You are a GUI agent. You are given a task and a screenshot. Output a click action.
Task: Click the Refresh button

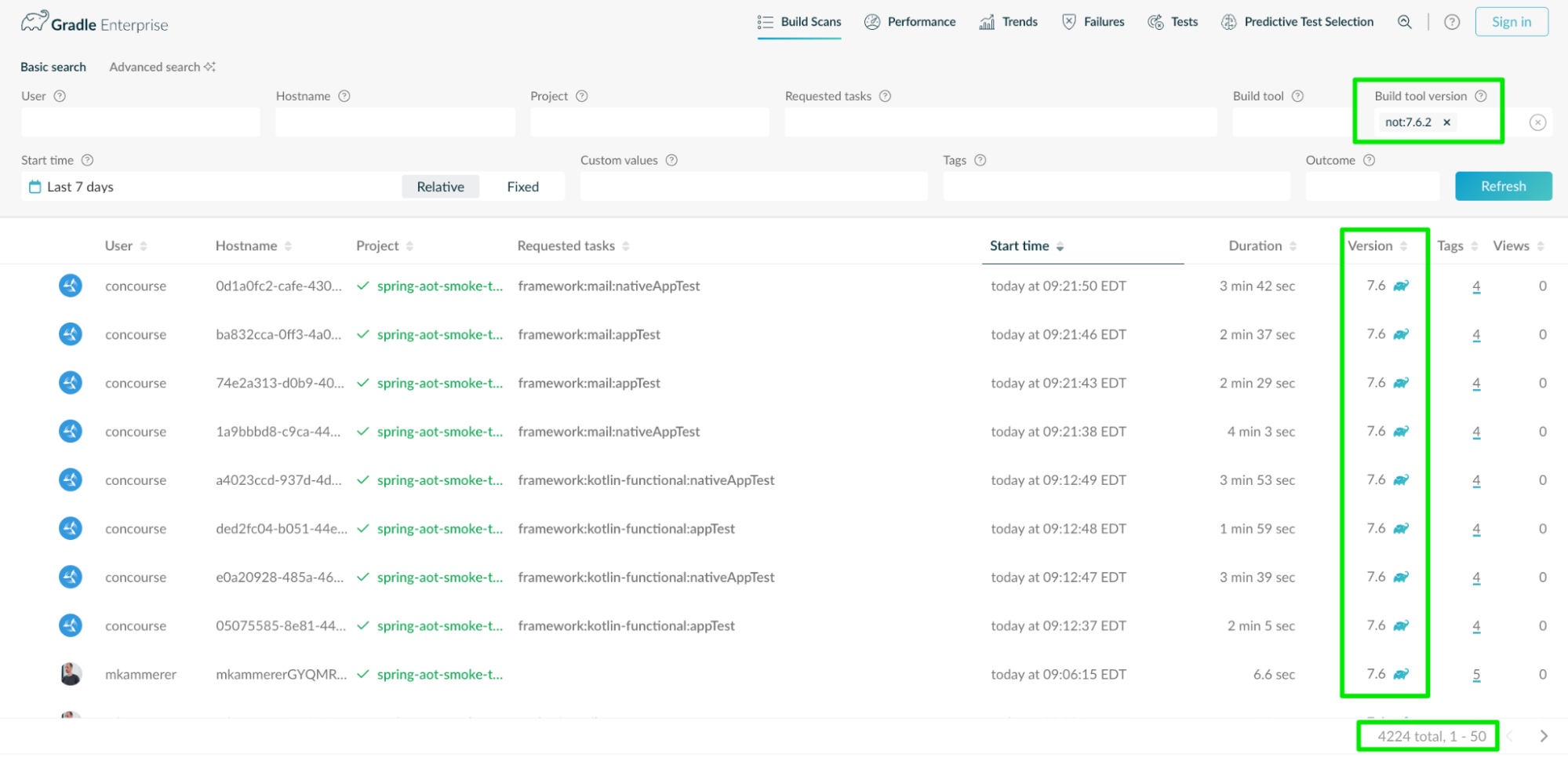point(1503,186)
